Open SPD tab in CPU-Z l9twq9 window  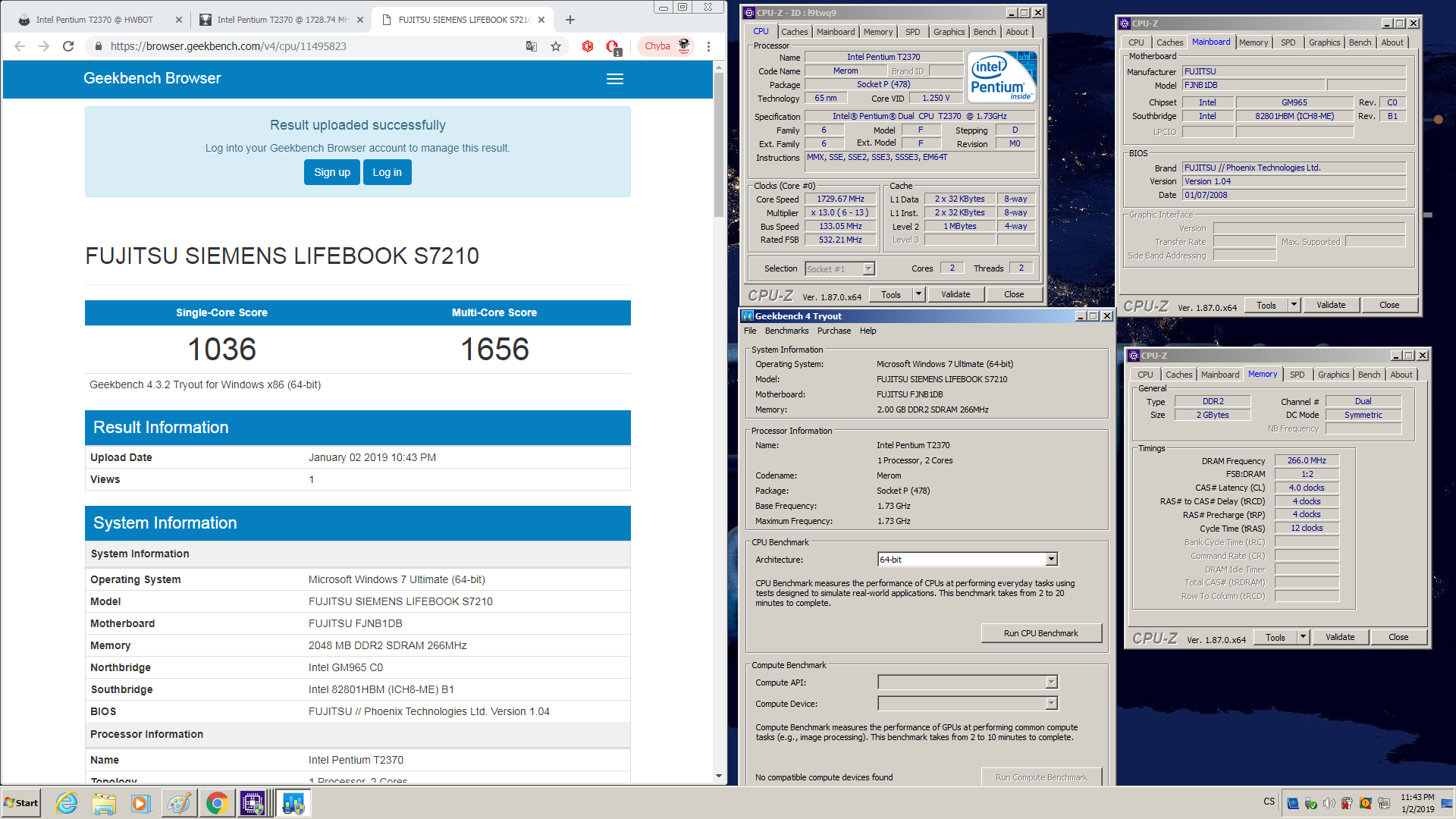pos(913,32)
